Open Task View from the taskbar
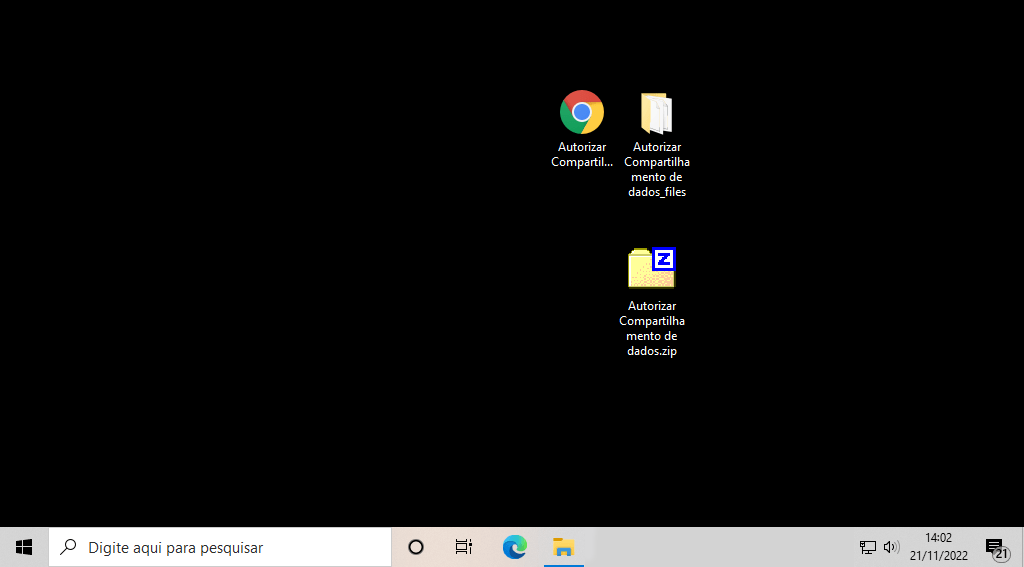Image resolution: width=1024 pixels, height=567 pixels. [464, 547]
